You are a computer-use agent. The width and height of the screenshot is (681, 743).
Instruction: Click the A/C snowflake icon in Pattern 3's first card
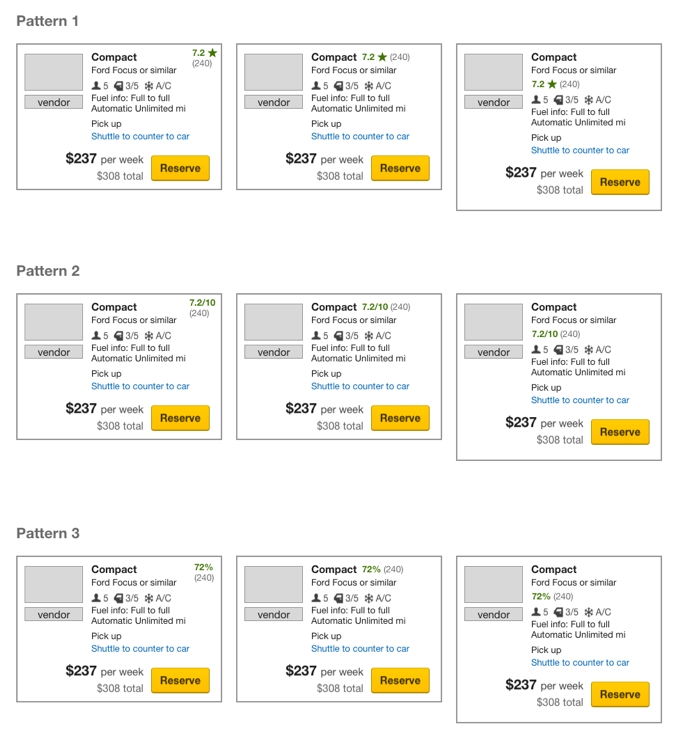[149, 598]
